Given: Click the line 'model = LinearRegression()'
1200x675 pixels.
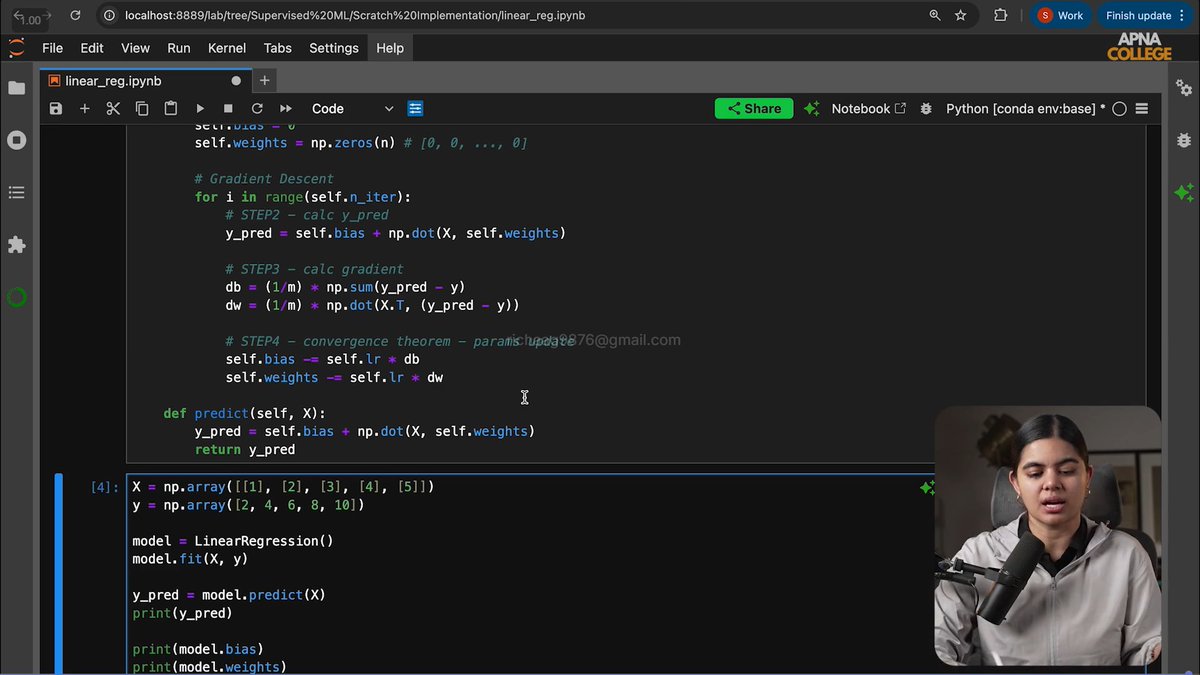Looking at the screenshot, I should (233, 541).
